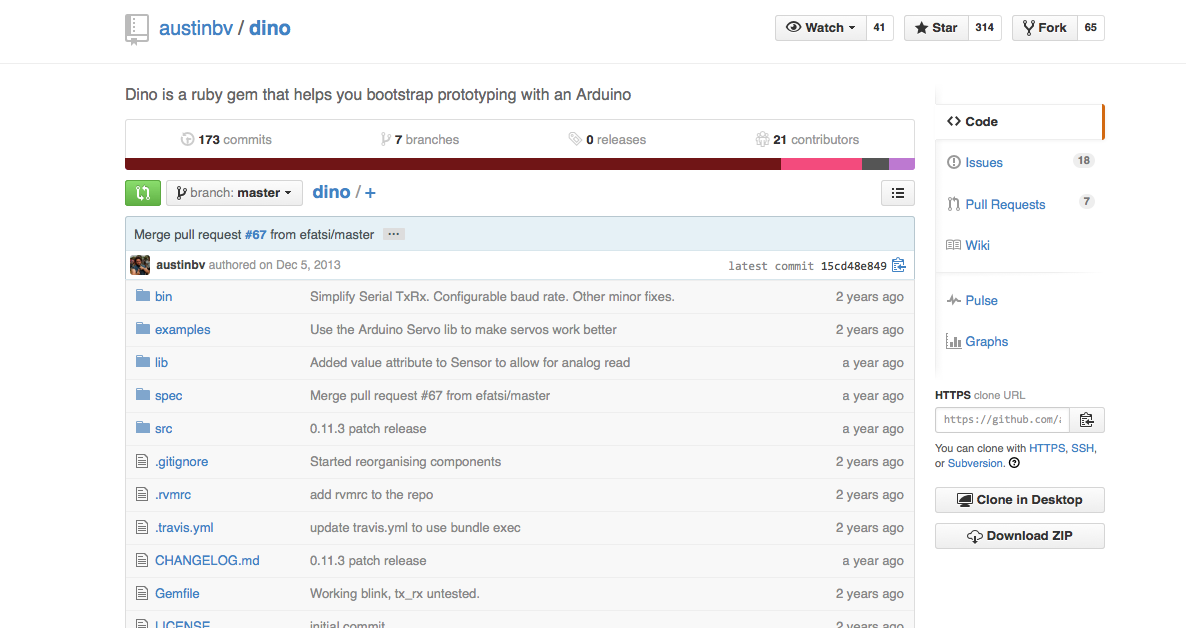The image size is (1186, 628).
Task: Open the Wiki tab
Action: coord(968,245)
